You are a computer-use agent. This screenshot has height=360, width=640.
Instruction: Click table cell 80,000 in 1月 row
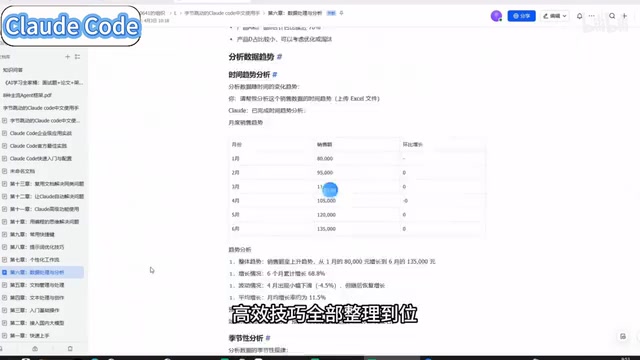click(x=325, y=158)
